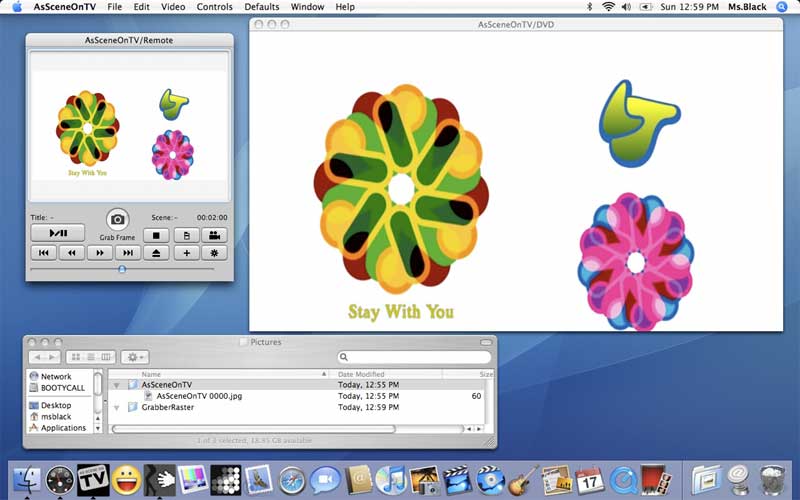Viewport: 800px width, 500px height.
Task: Click the video camera button in Remote
Action: tap(214, 235)
